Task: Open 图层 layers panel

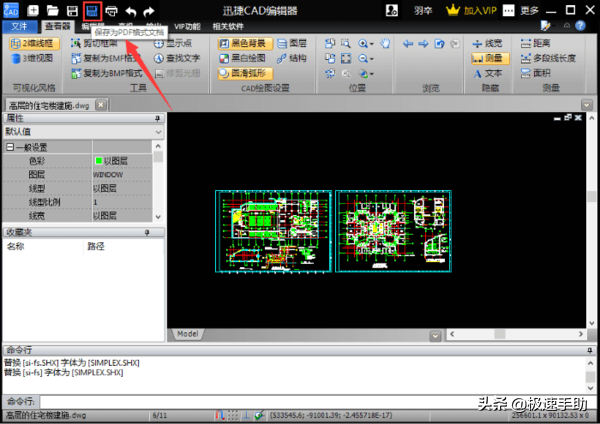Action: coord(292,43)
